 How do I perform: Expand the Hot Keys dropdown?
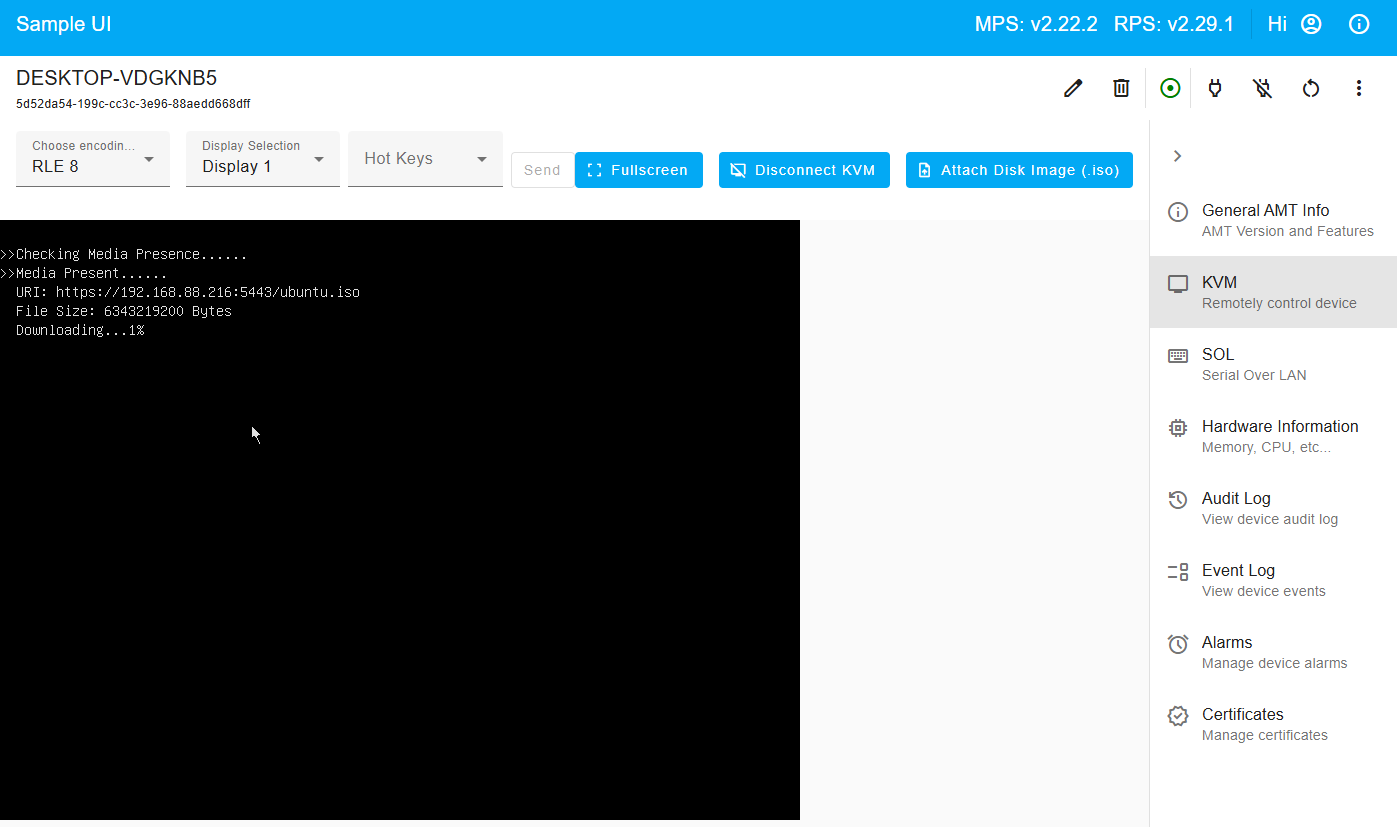click(424, 159)
